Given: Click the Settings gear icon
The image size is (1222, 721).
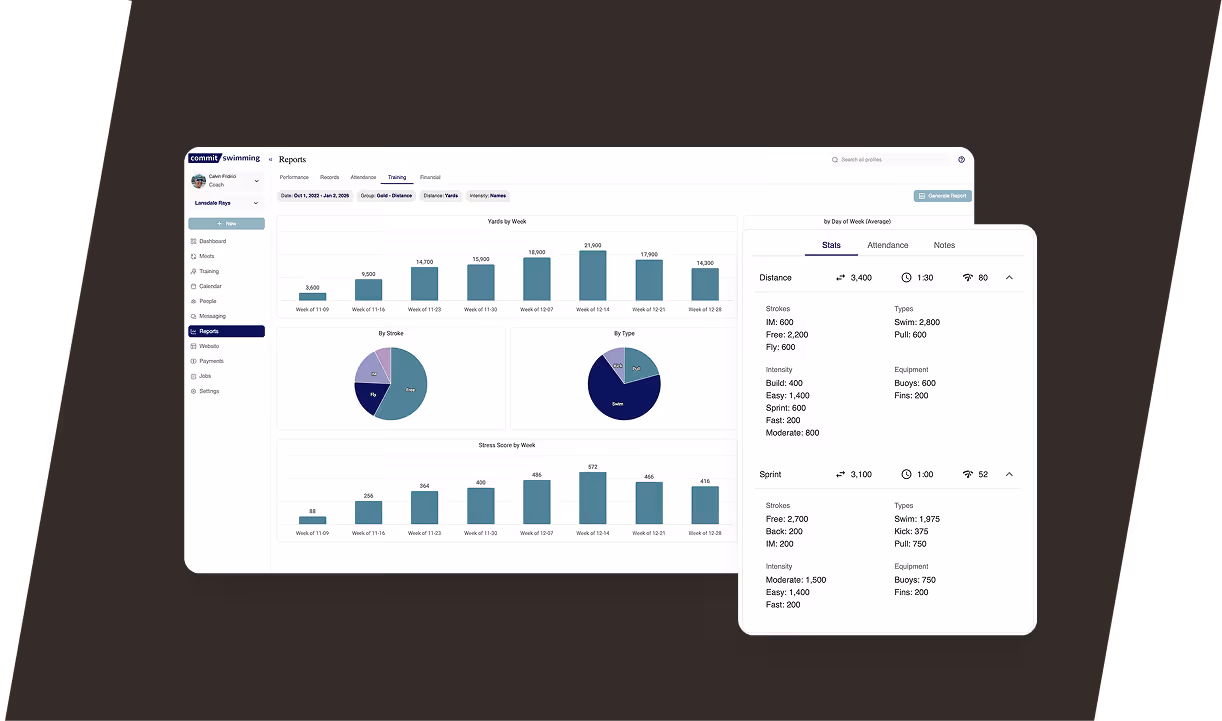Looking at the screenshot, I should tap(193, 391).
